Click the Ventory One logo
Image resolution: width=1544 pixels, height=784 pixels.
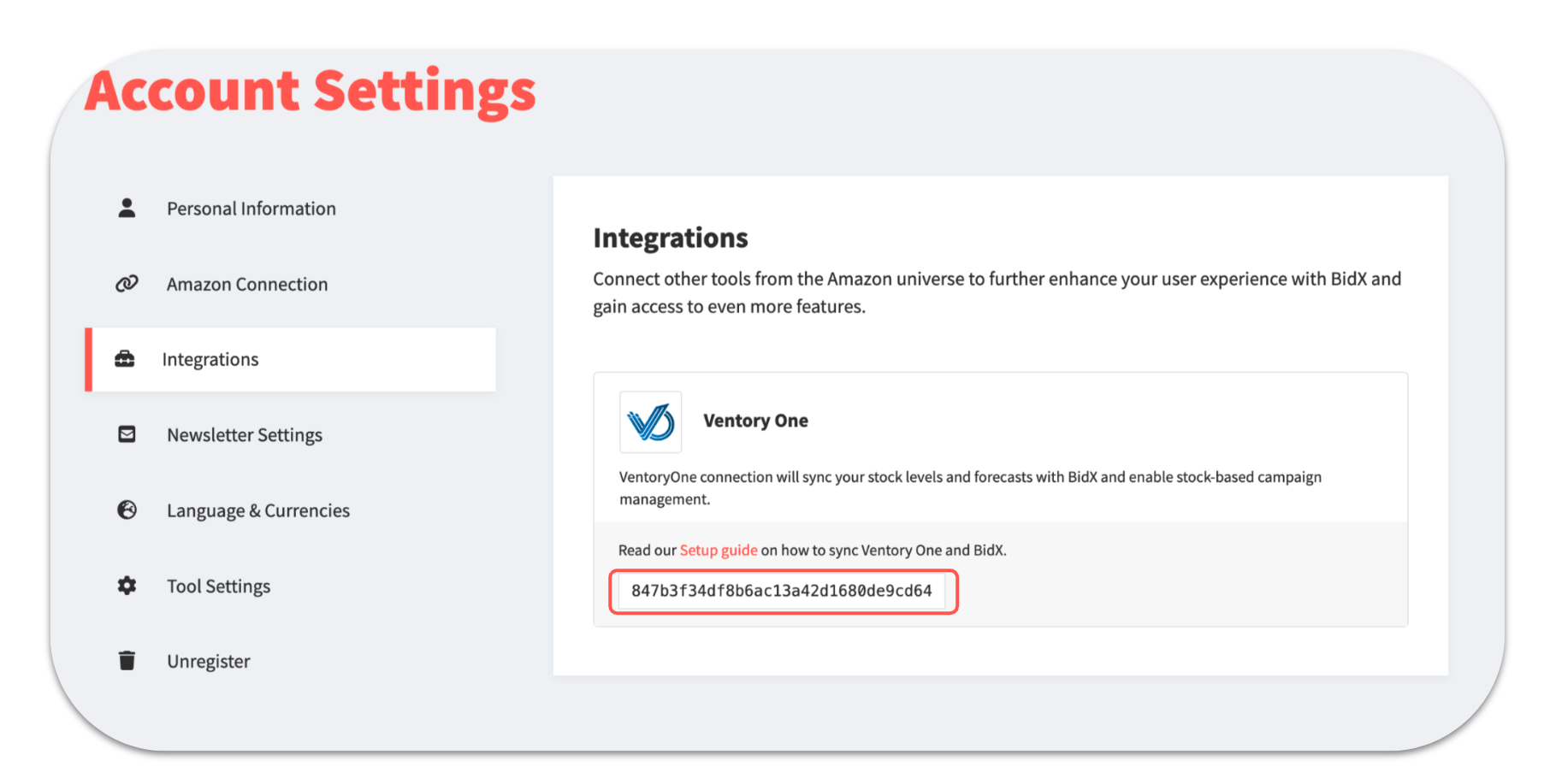(650, 421)
